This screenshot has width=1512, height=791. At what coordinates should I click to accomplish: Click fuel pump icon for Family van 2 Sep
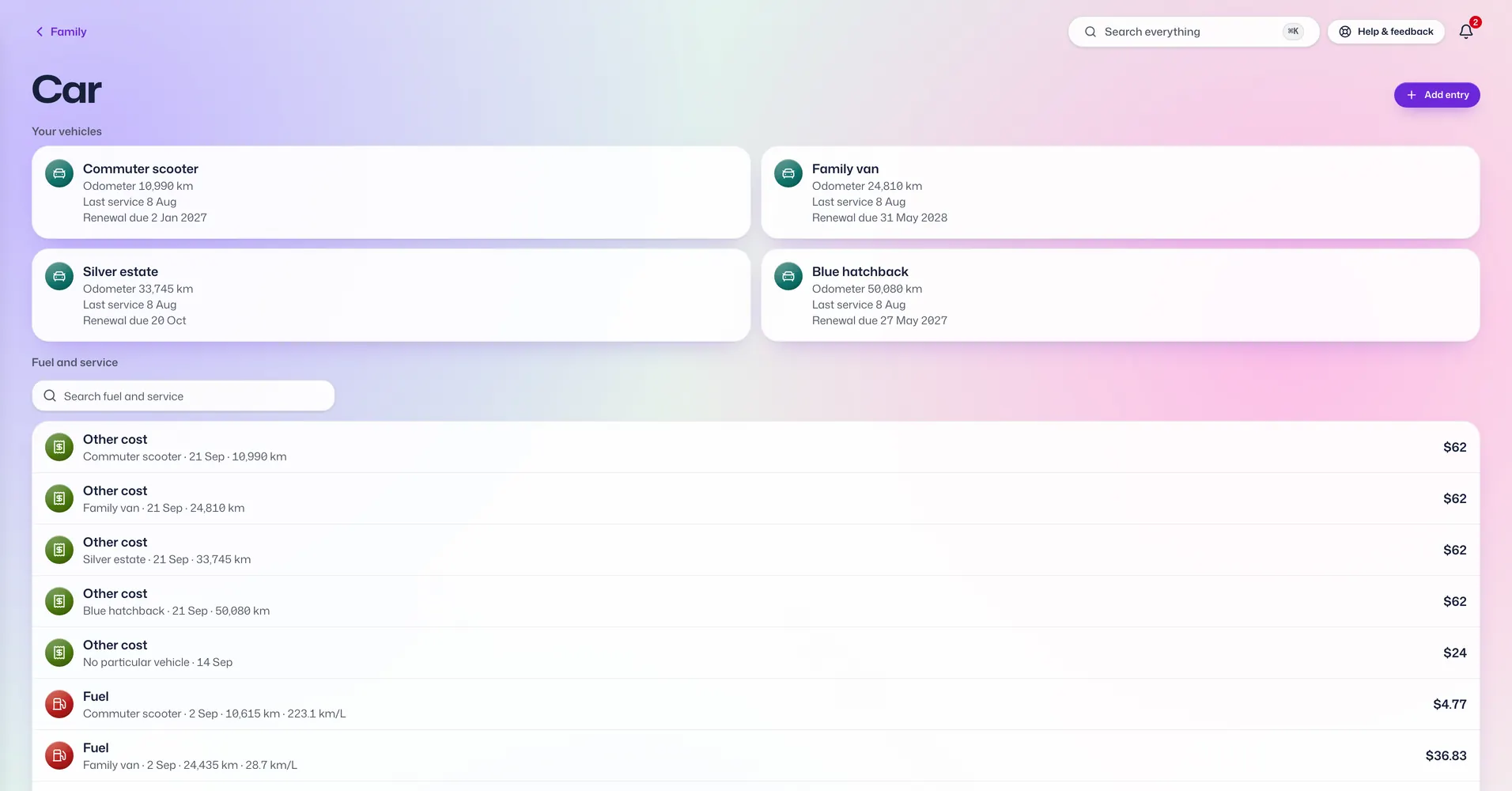coord(59,755)
